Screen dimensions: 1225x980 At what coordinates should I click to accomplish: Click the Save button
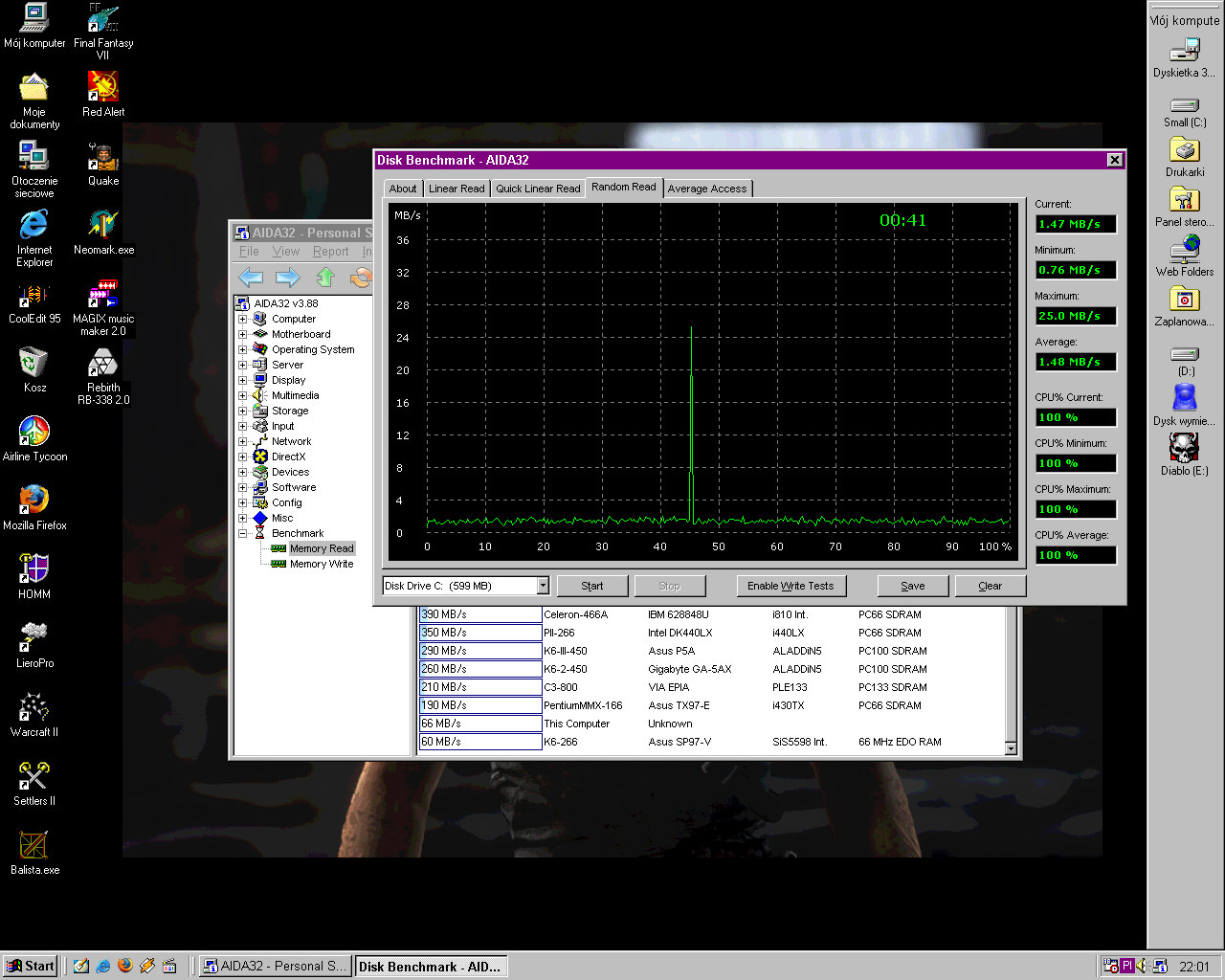point(913,586)
